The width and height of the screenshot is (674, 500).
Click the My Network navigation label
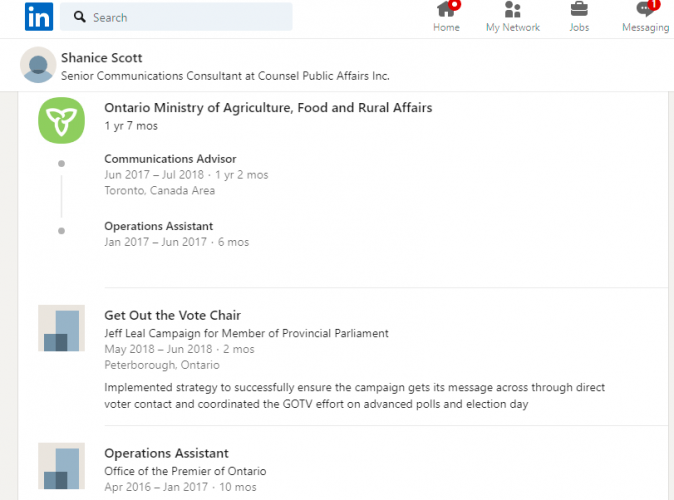pyautogui.click(x=513, y=28)
